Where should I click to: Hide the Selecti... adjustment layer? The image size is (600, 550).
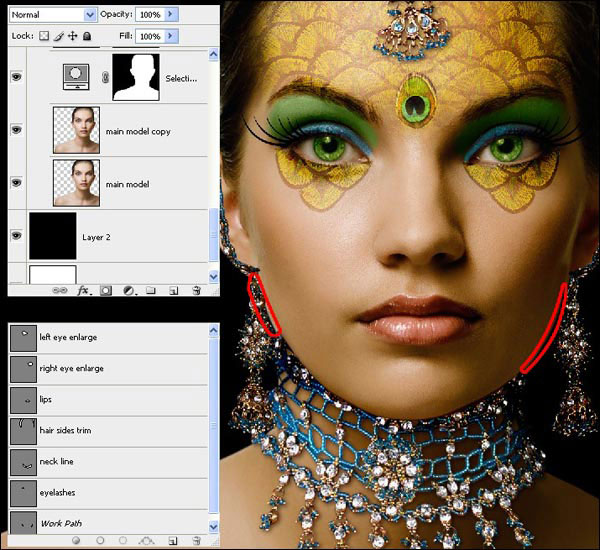(16, 77)
